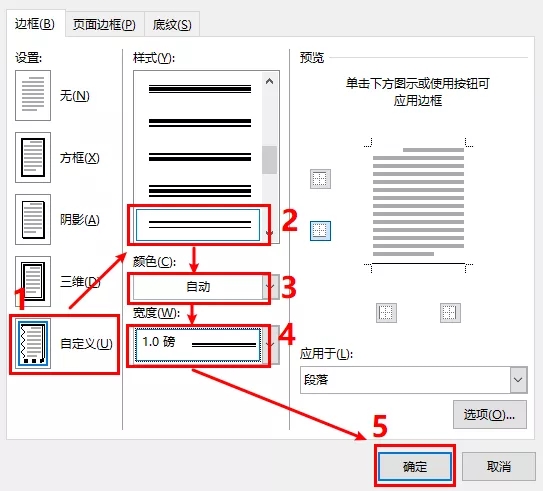Select the 无(N) no-border setting icon
Screen dimensions: 543x491
[33, 95]
